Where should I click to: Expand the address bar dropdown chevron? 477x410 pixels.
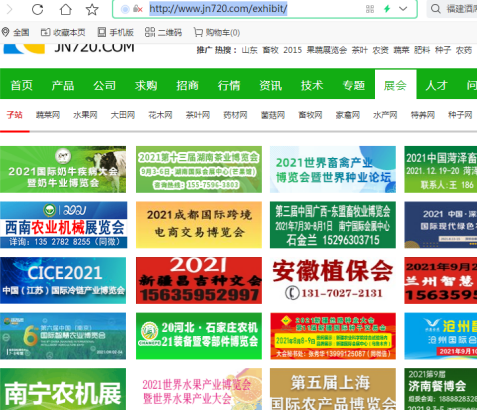point(403,9)
